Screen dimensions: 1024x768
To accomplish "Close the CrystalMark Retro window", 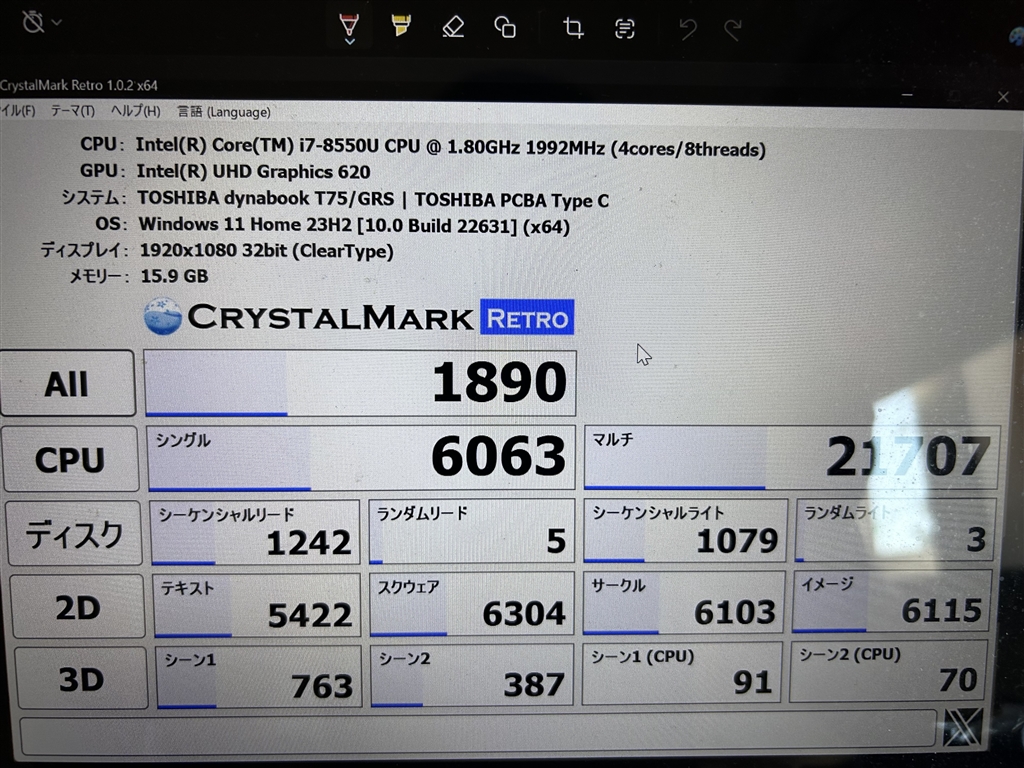I will (1003, 97).
